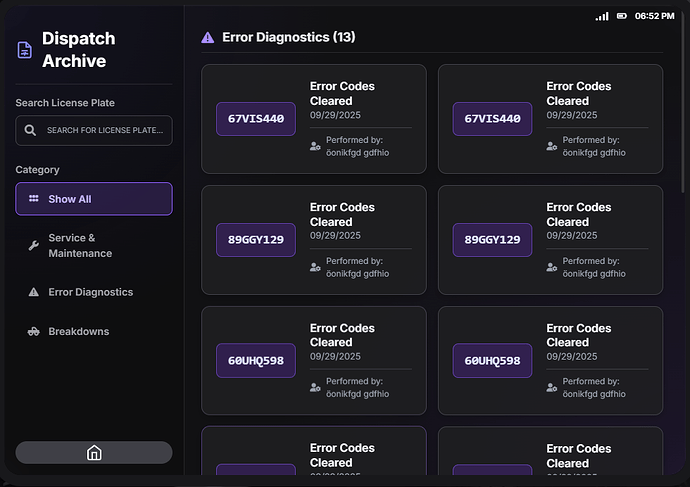
Task: Click the battery icon in status bar
Action: pyautogui.click(x=622, y=16)
